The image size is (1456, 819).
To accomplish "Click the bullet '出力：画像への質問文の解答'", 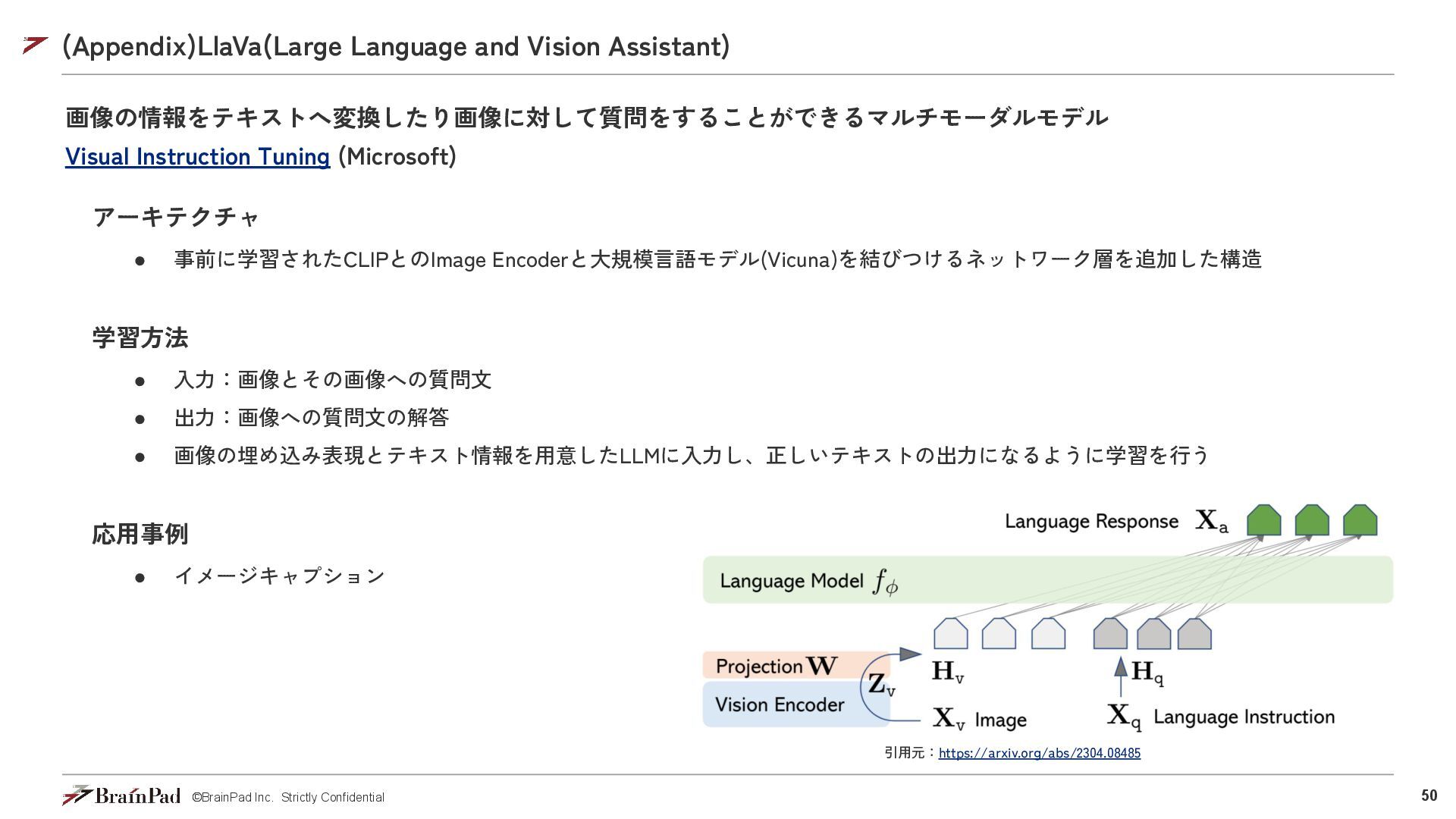I will pos(312,417).
